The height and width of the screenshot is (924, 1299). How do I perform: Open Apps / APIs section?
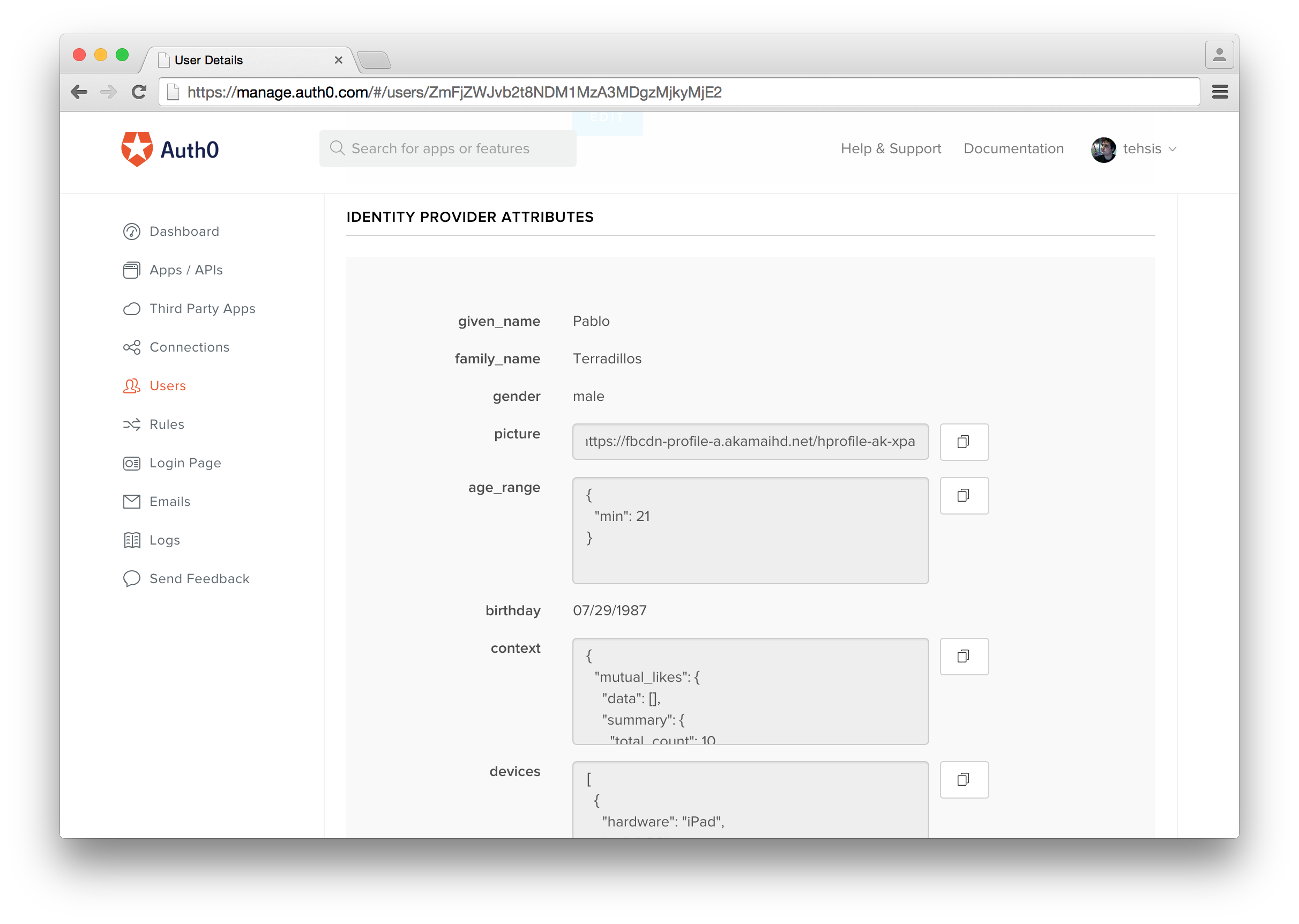coord(185,270)
